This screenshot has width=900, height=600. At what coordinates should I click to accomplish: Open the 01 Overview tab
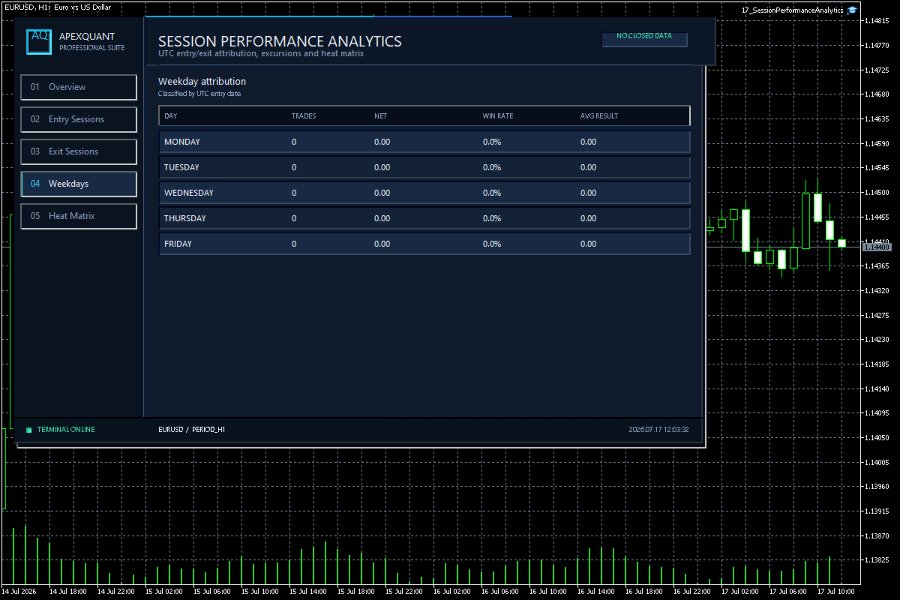(79, 87)
